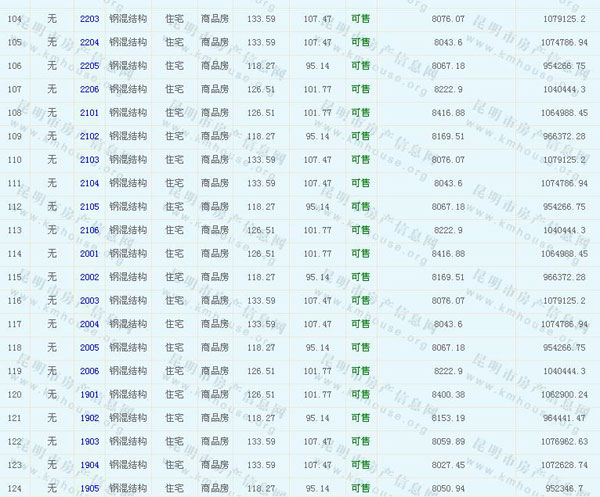The width and height of the screenshot is (600, 497).
Task: Click on room 2105 link
Action: (89, 207)
